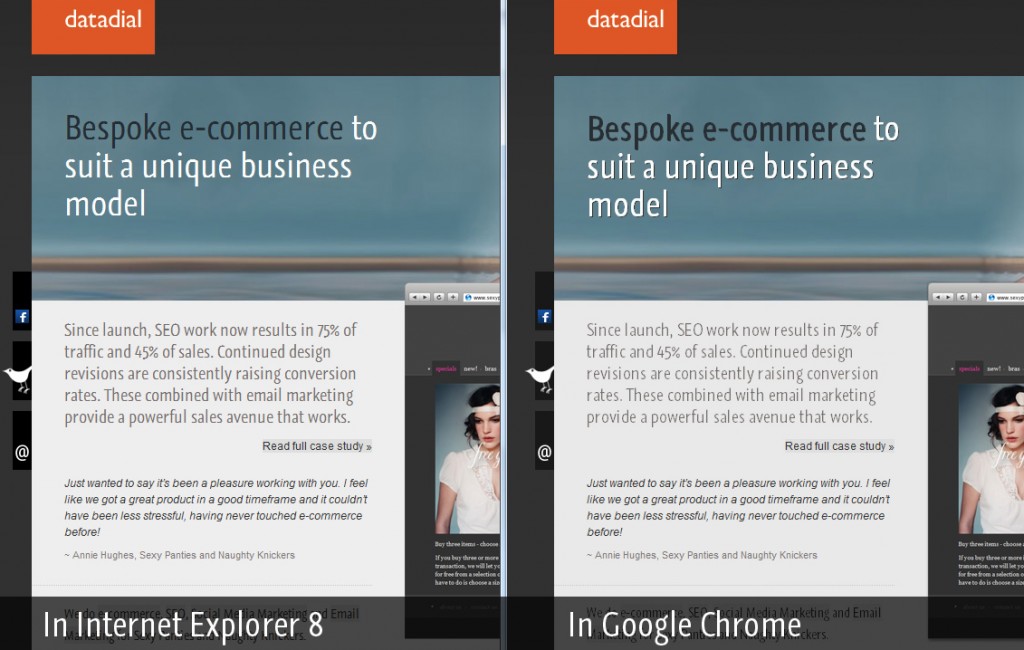The height and width of the screenshot is (650, 1024).
Task: Click the datadial logo in Internet Explorer 8 pane
Action: pyautogui.click(x=93, y=27)
